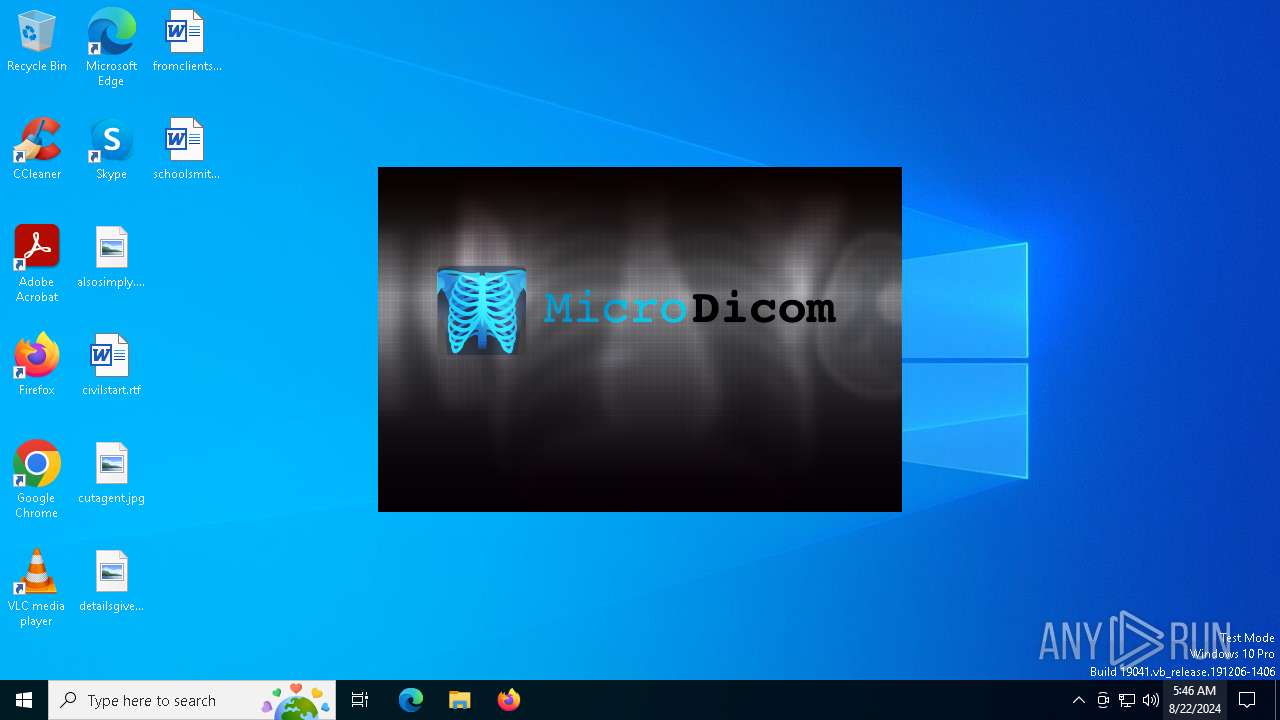This screenshot has width=1280, height=720.
Task: Open File Explorer from the taskbar
Action: 460,700
